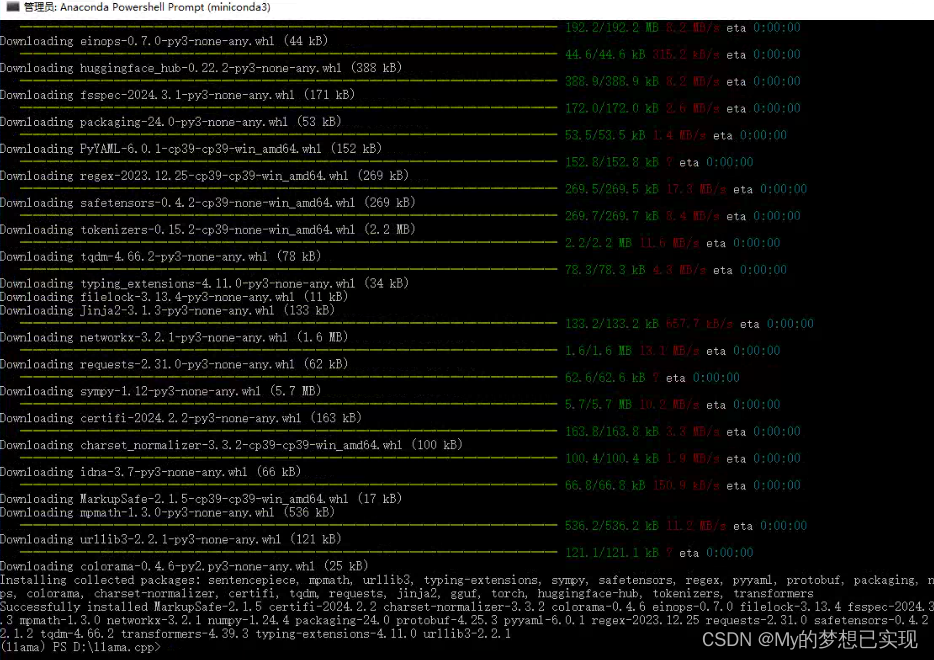Click the 'Downloading sympy-1.12' line
934x660 pixels.
click(160, 391)
